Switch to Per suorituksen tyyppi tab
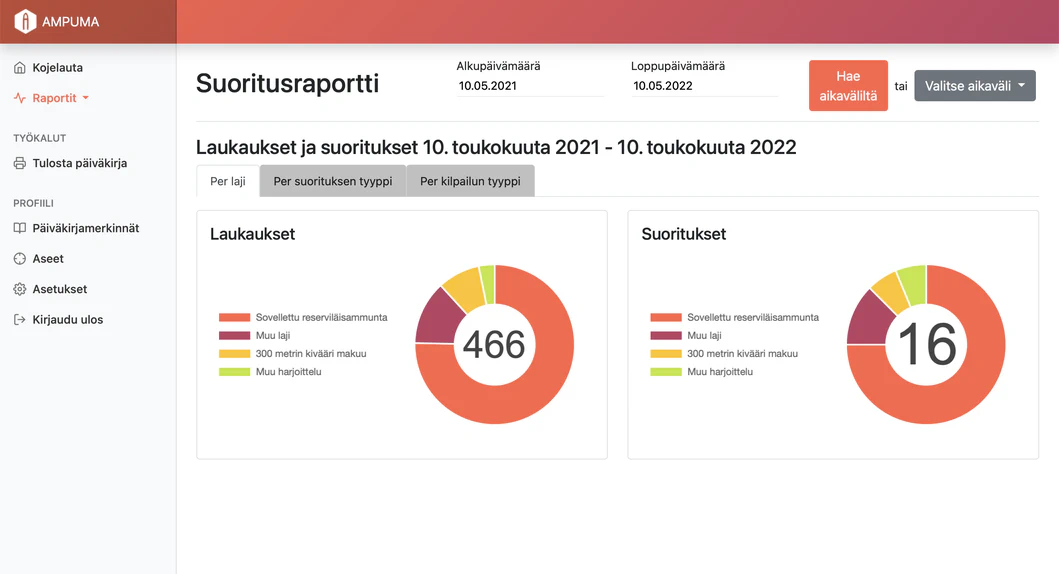The image size is (1059, 574). pyautogui.click(x=332, y=182)
